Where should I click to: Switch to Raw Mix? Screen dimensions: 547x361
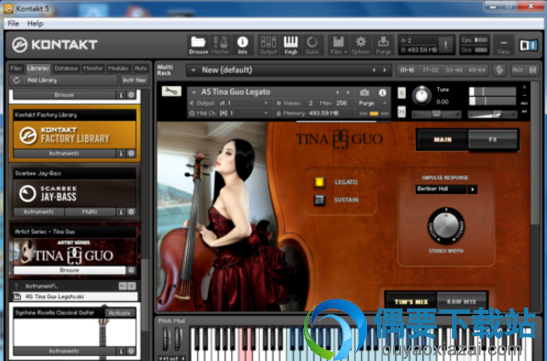462,302
